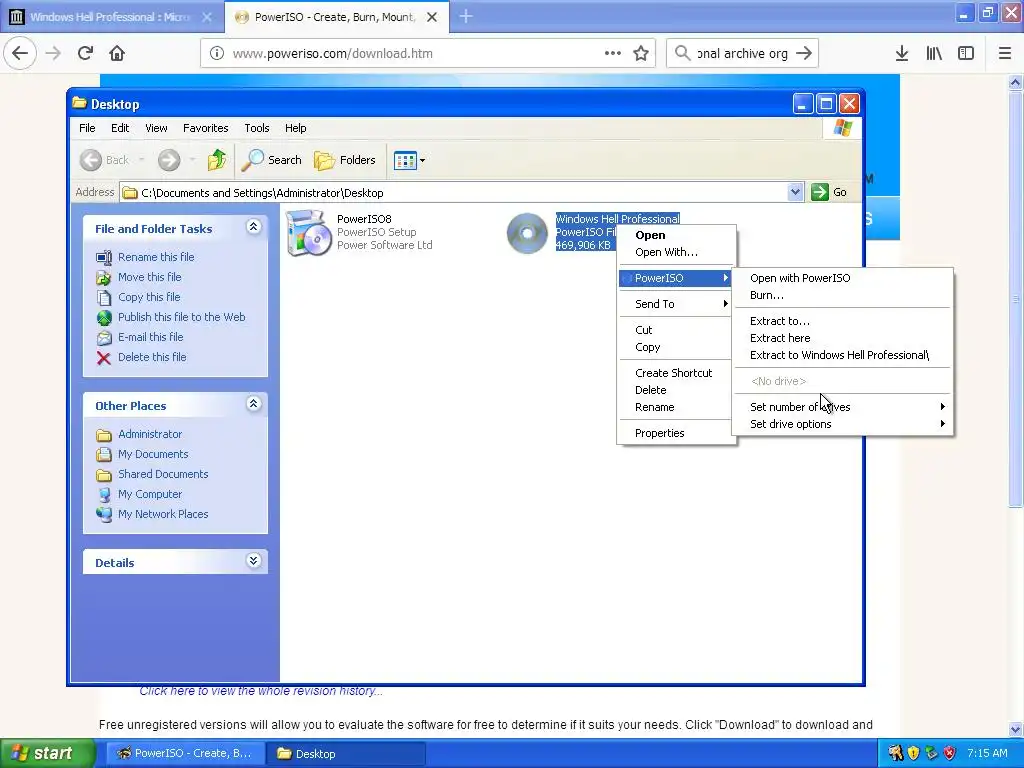Bookmark this page with the star icon

[641, 54]
